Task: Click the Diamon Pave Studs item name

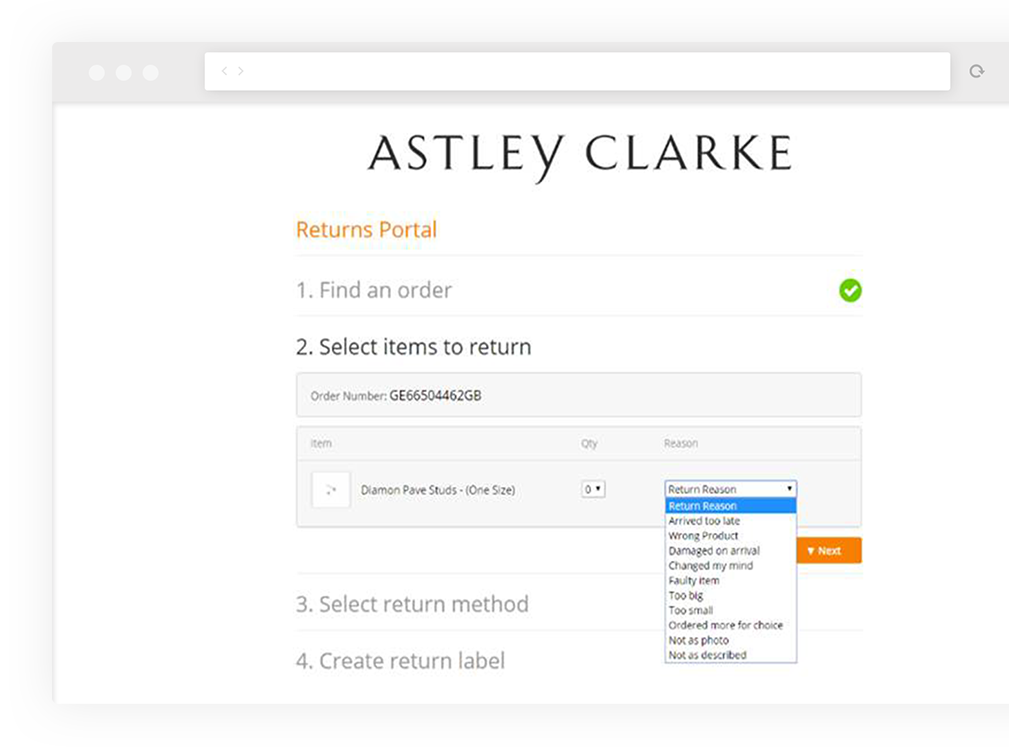Action: 438,490
